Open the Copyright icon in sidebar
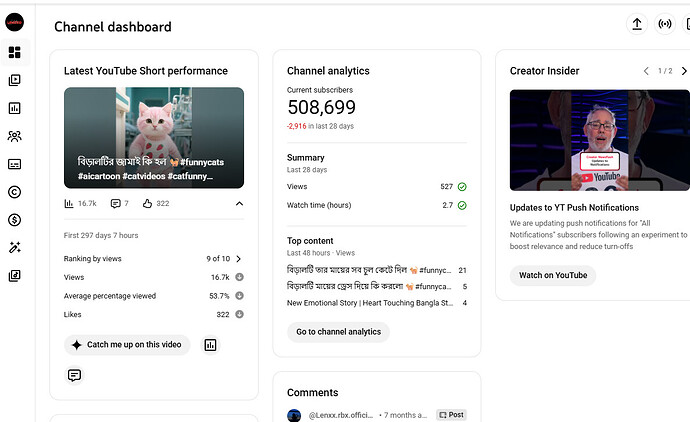 tap(15, 192)
